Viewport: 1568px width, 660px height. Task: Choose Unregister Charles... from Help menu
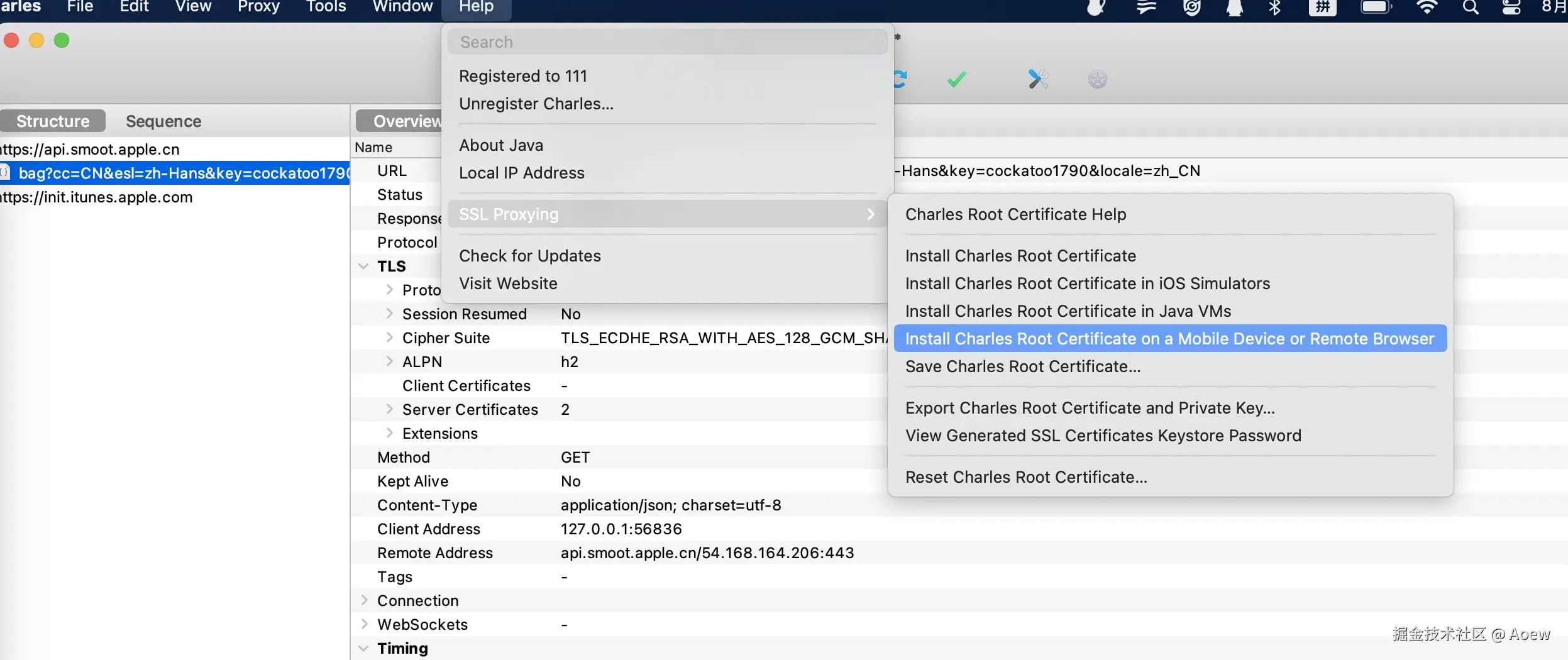pyautogui.click(x=667, y=104)
